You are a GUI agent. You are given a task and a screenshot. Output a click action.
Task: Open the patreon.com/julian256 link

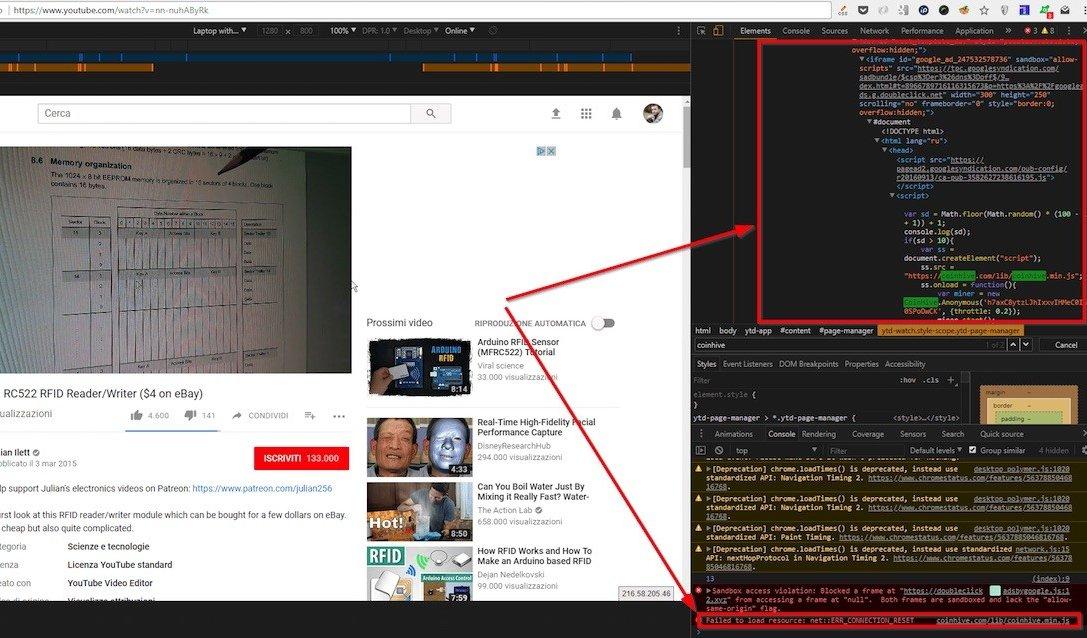[x=262, y=488]
